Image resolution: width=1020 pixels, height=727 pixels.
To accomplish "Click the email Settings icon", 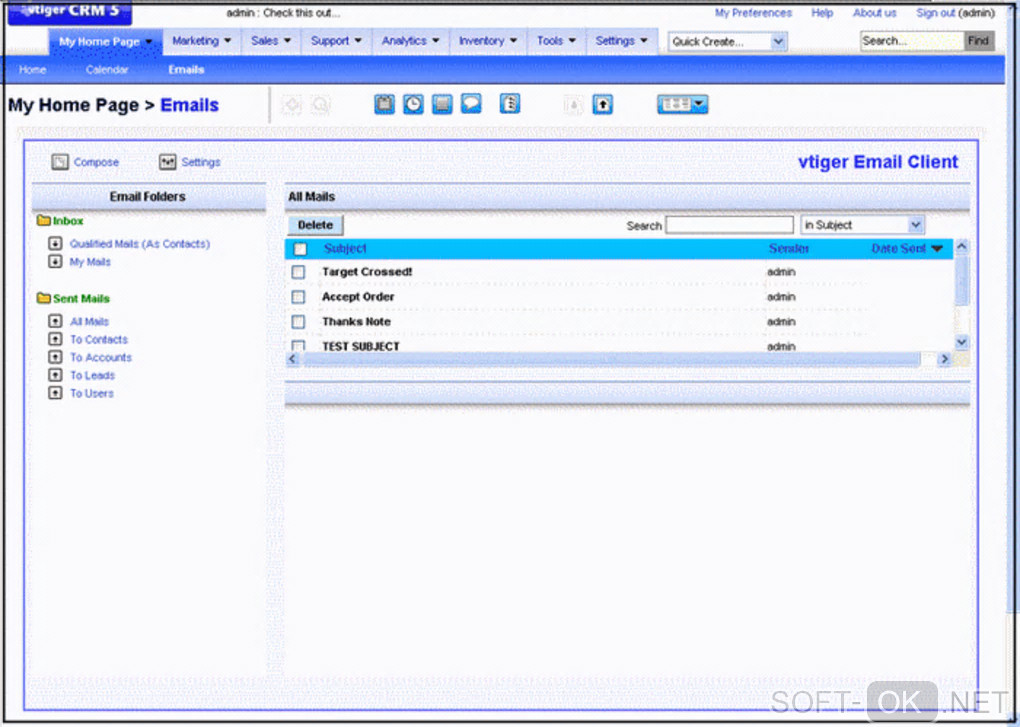I will pyautogui.click(x=168, y=162).
